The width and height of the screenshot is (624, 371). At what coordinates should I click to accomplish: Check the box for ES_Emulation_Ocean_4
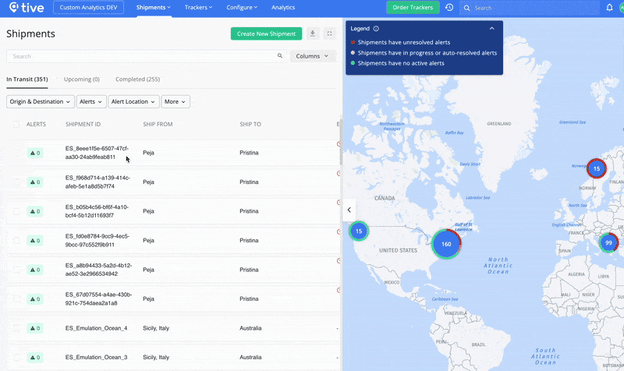[x=16, y=328]
